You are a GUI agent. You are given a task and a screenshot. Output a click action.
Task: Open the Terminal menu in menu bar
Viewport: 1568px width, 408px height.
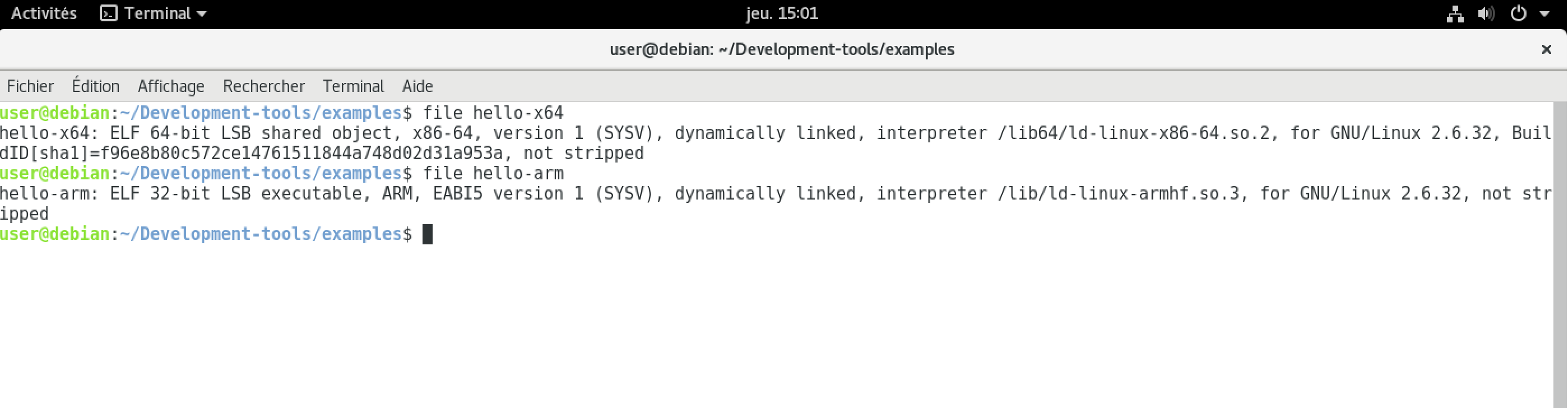click(x=353, y=86)
